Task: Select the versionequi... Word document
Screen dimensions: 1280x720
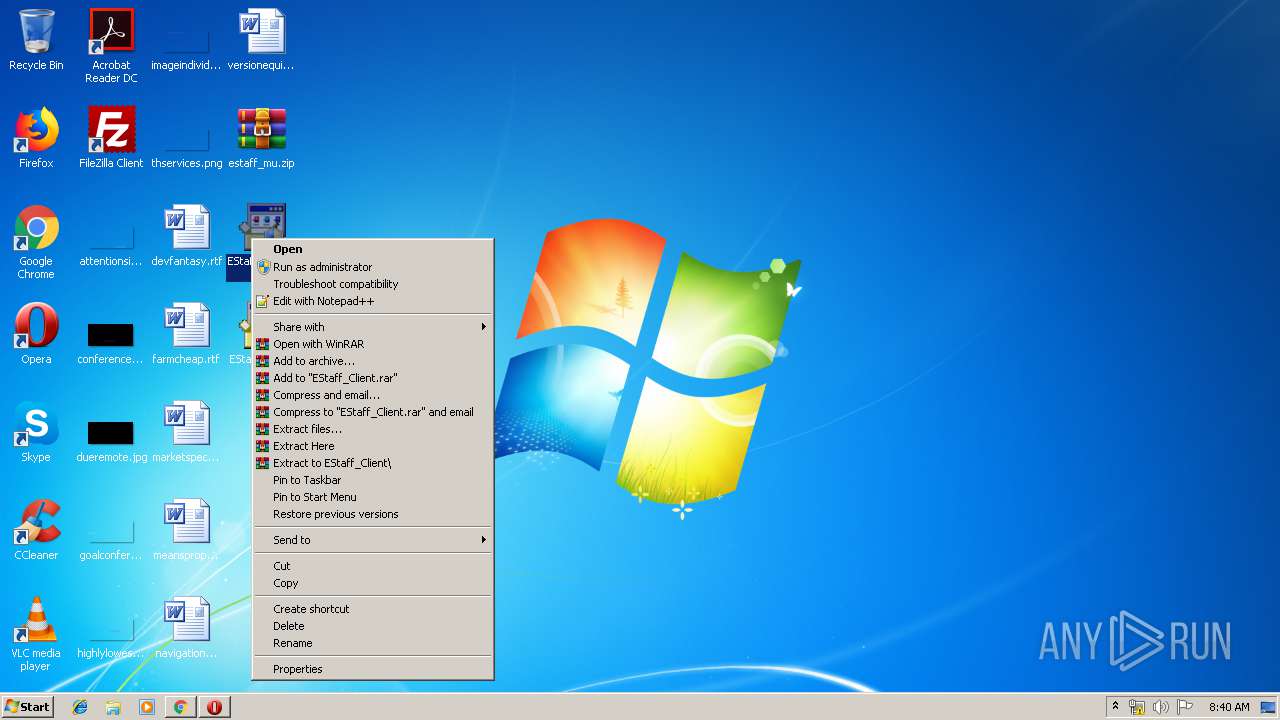Action: pyautogui.click(x=261, y=40)
